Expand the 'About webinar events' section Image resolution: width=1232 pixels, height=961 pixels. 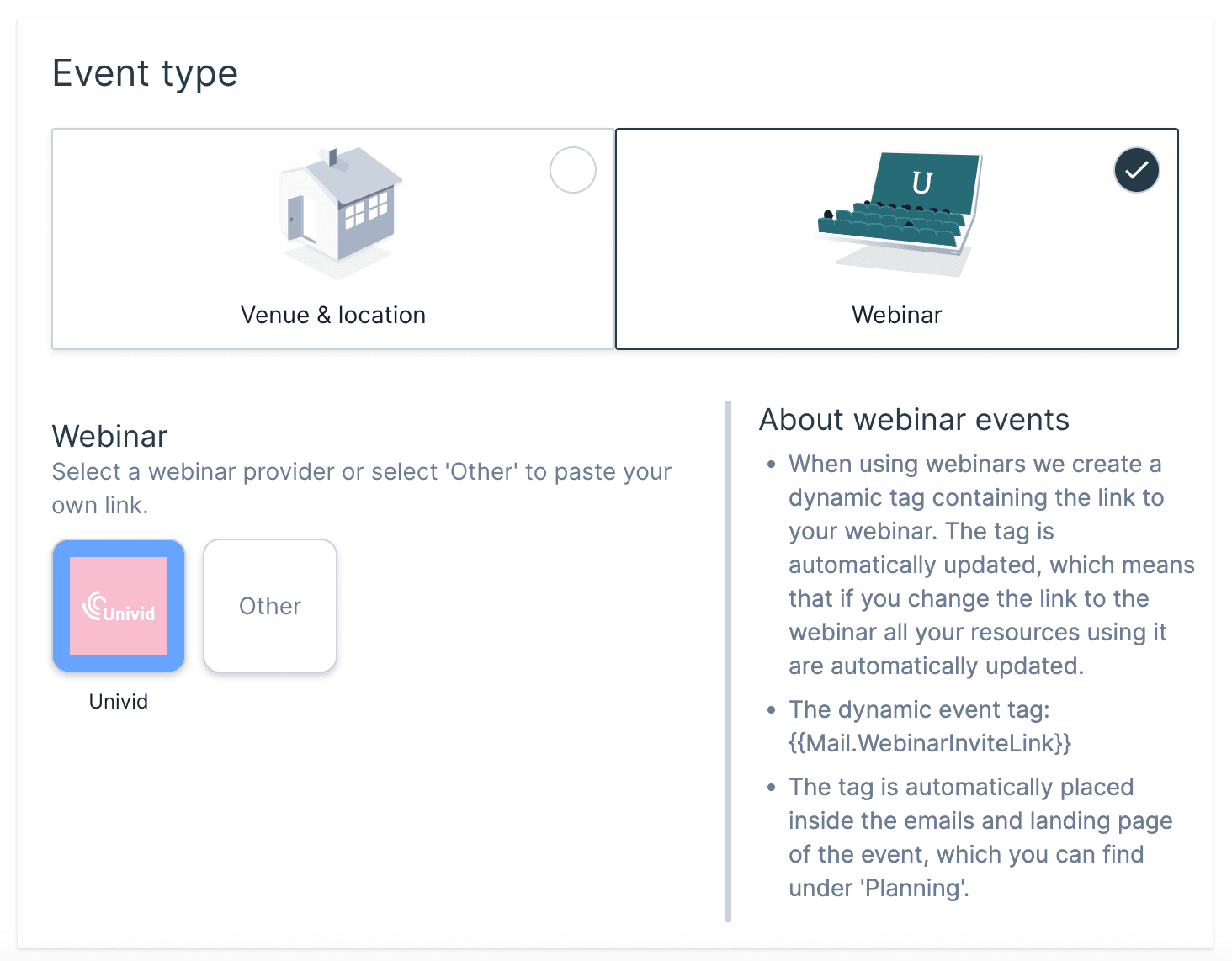(x=915, y=419)
